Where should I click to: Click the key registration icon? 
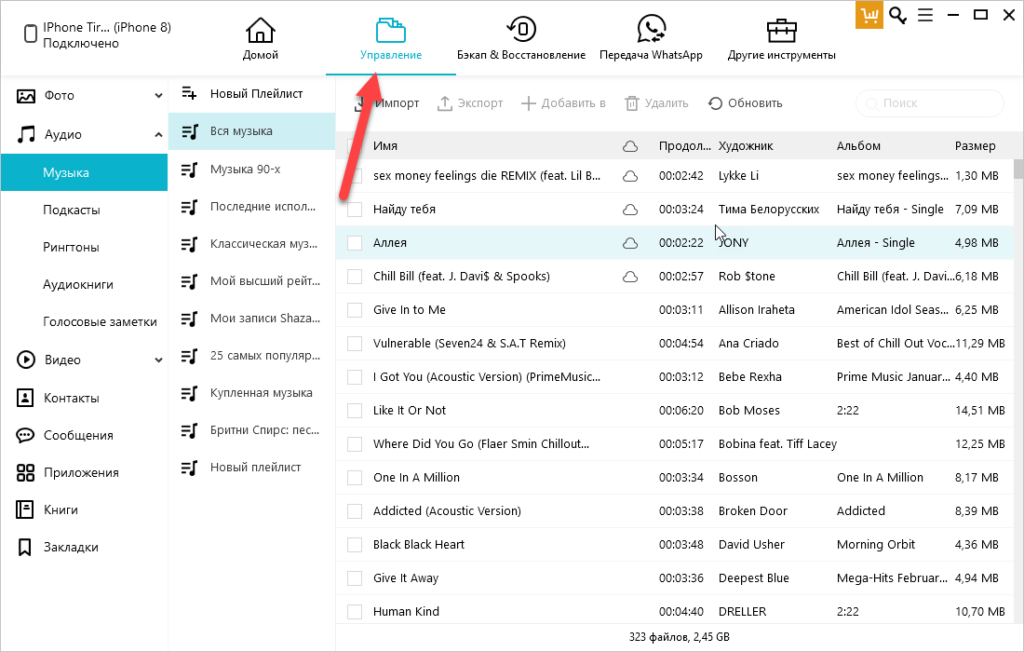coord(898,15)
